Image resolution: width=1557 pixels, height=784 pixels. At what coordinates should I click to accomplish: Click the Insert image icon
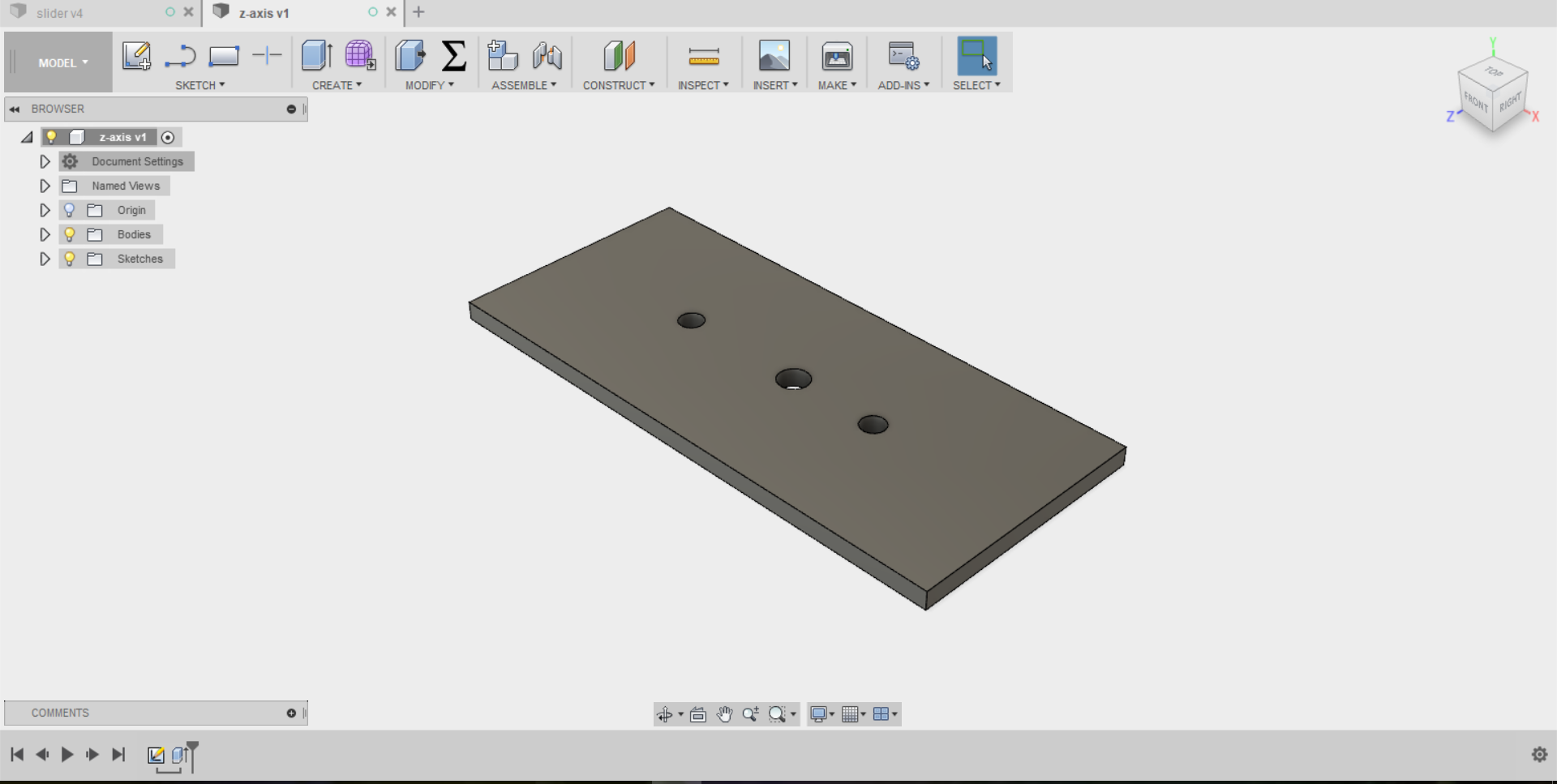(774, 56)
